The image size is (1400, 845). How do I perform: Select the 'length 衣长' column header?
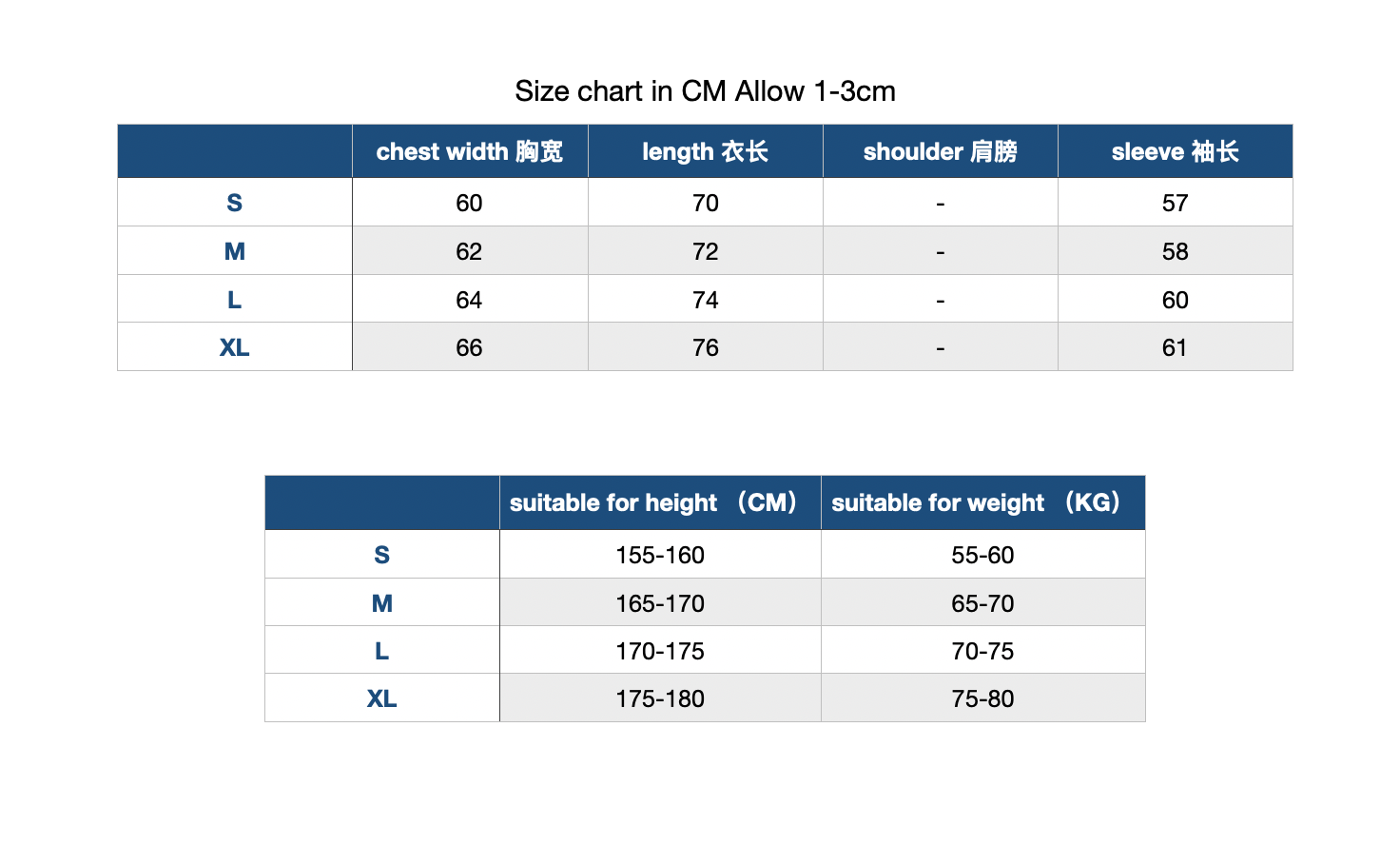coord(705,151)
